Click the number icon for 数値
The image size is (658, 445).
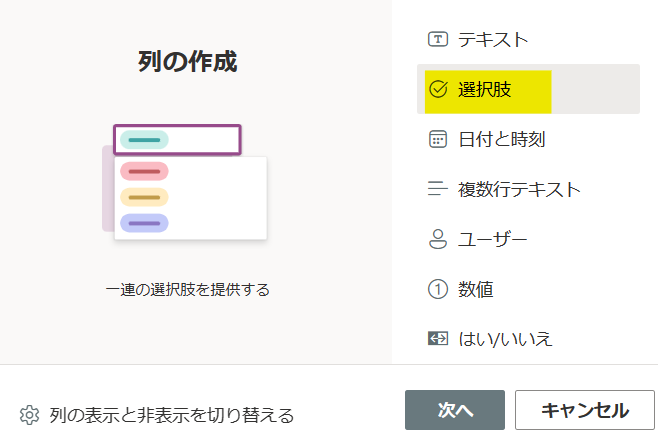[436, 289]
